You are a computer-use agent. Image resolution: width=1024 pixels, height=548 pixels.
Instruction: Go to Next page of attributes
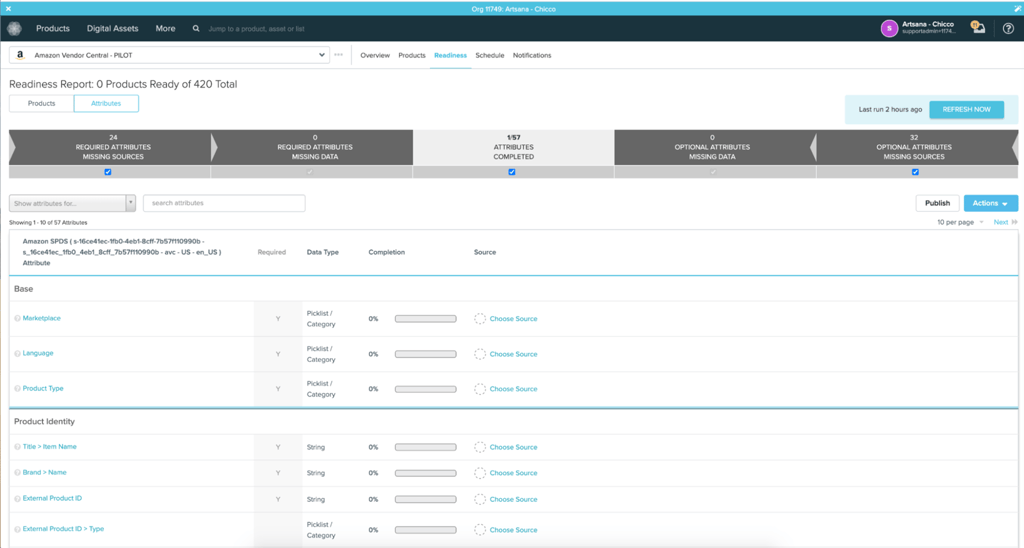[1000, 222]
